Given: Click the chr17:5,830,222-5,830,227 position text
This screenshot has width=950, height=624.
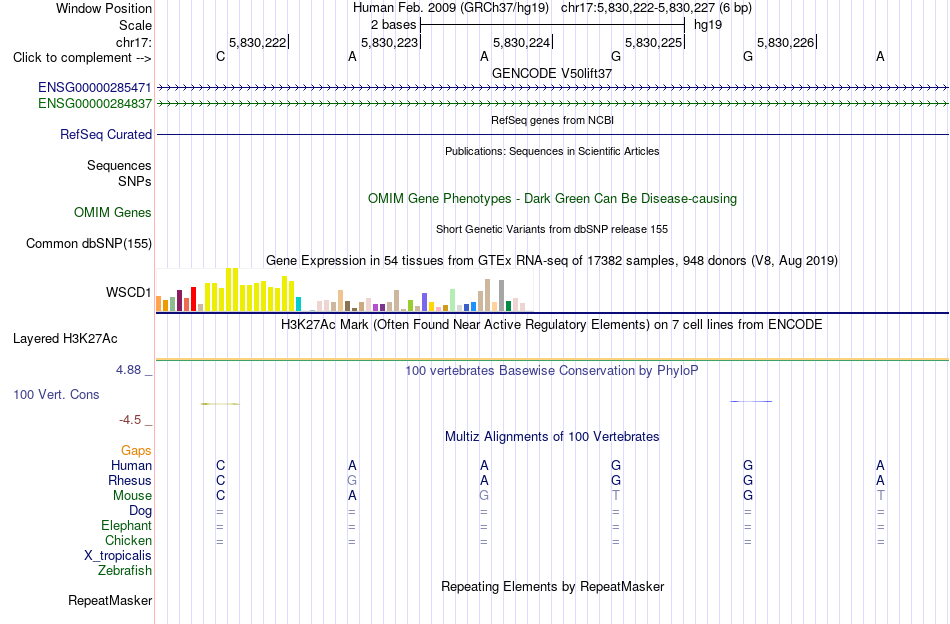Looking at the screenshot, I should tap(656, 8).
